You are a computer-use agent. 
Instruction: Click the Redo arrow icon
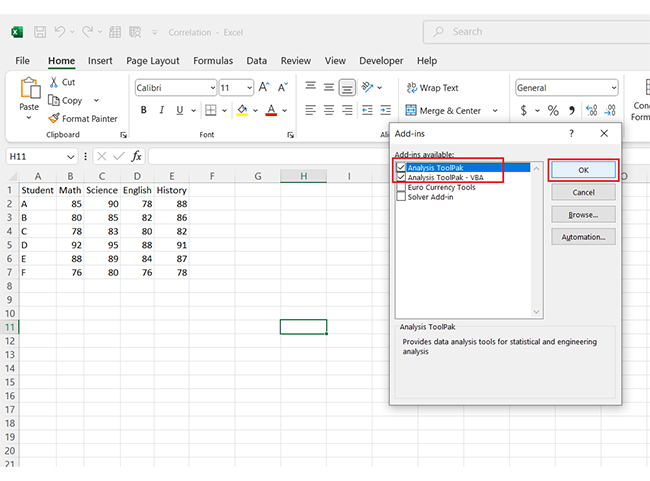pyautogui.click(x=87, y=32)
